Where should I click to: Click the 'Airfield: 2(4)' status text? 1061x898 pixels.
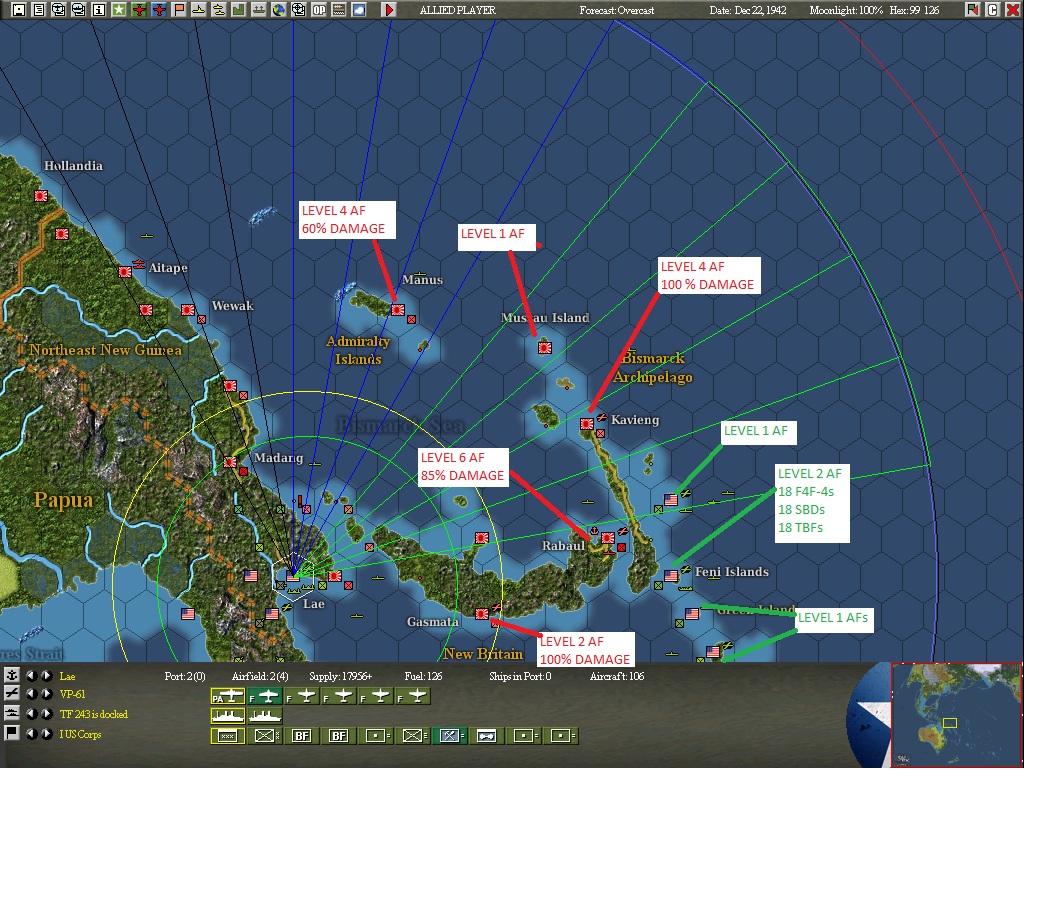[260, 676]
